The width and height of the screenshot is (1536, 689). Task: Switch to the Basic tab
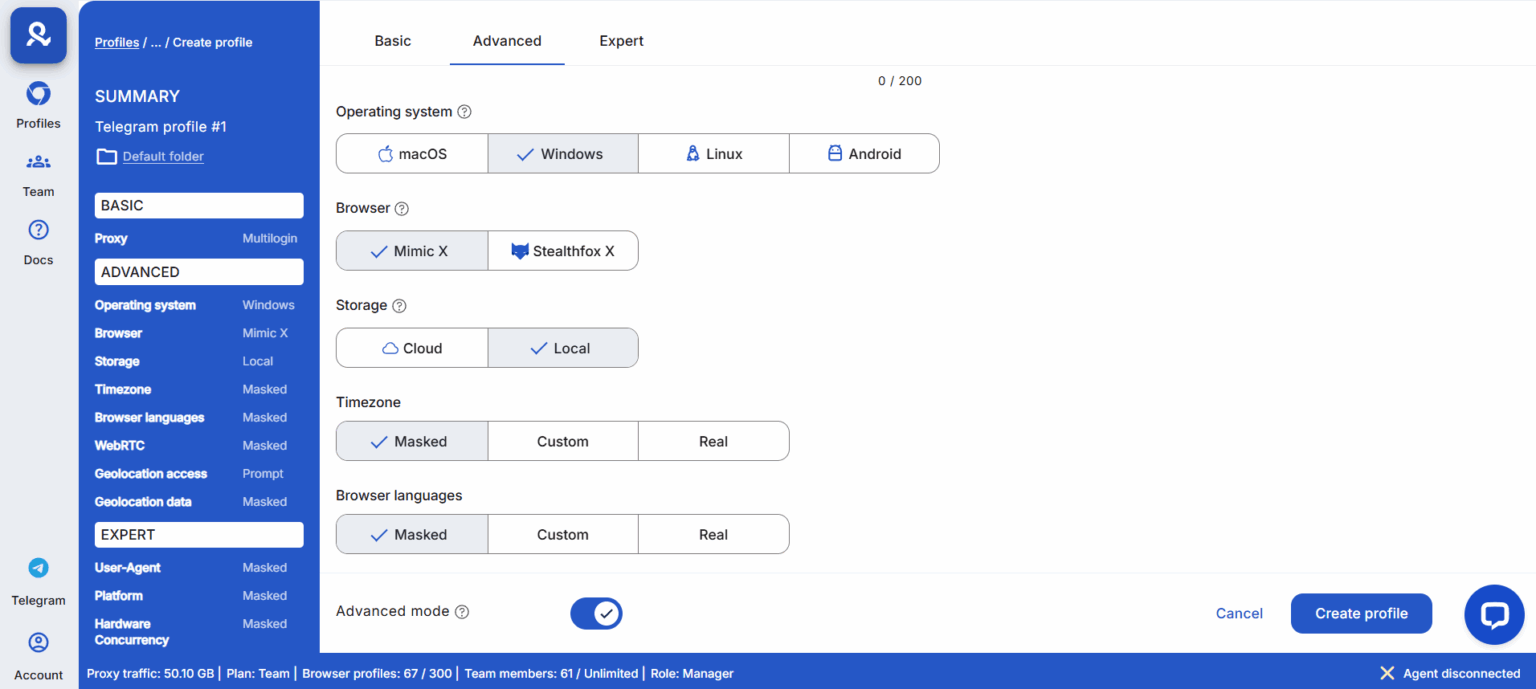(x=393, y=41)
